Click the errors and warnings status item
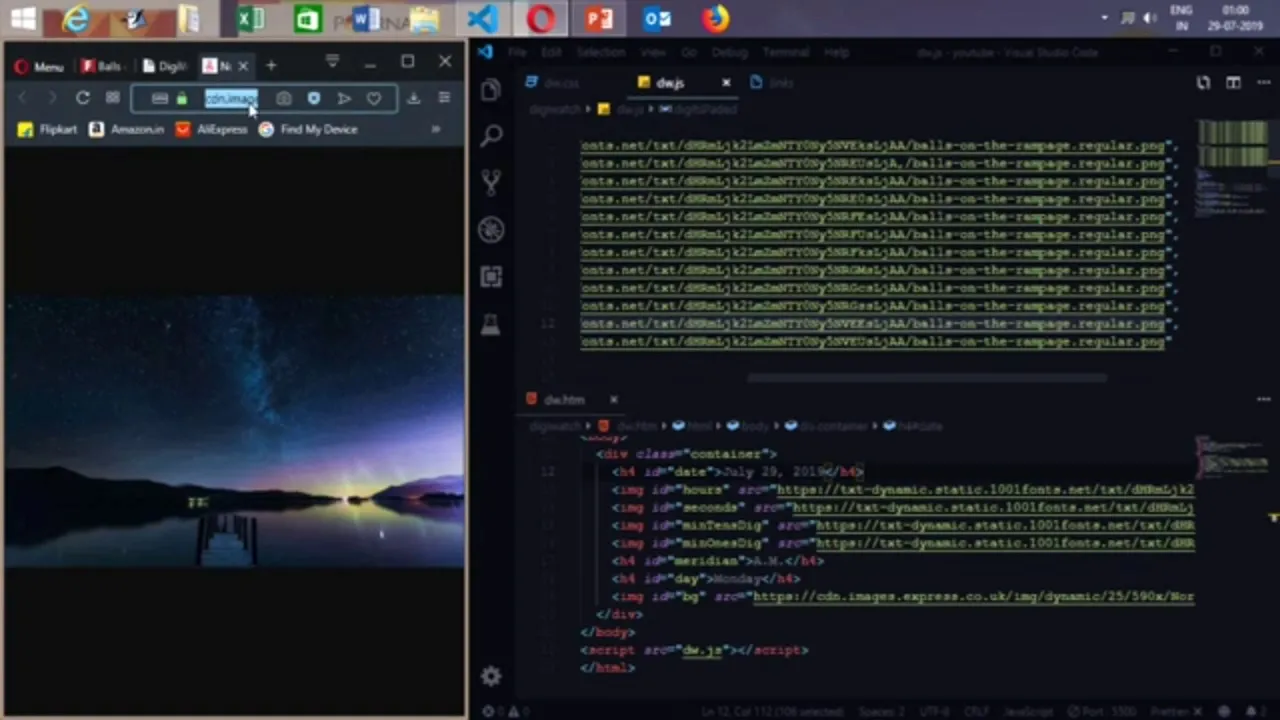Viewport: 1280px width, 720px height. (506, 712)
